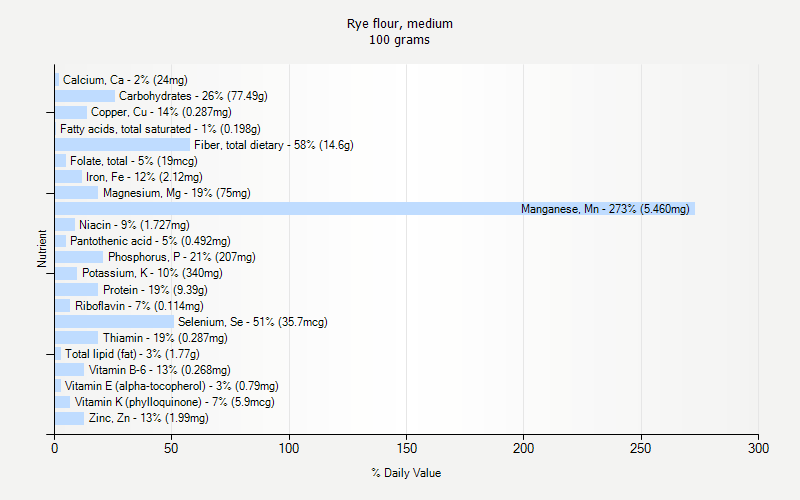Select the 'Thiamin - 19% (0.287mg)' label
The image size is (800, 500).
coord(165,338)
